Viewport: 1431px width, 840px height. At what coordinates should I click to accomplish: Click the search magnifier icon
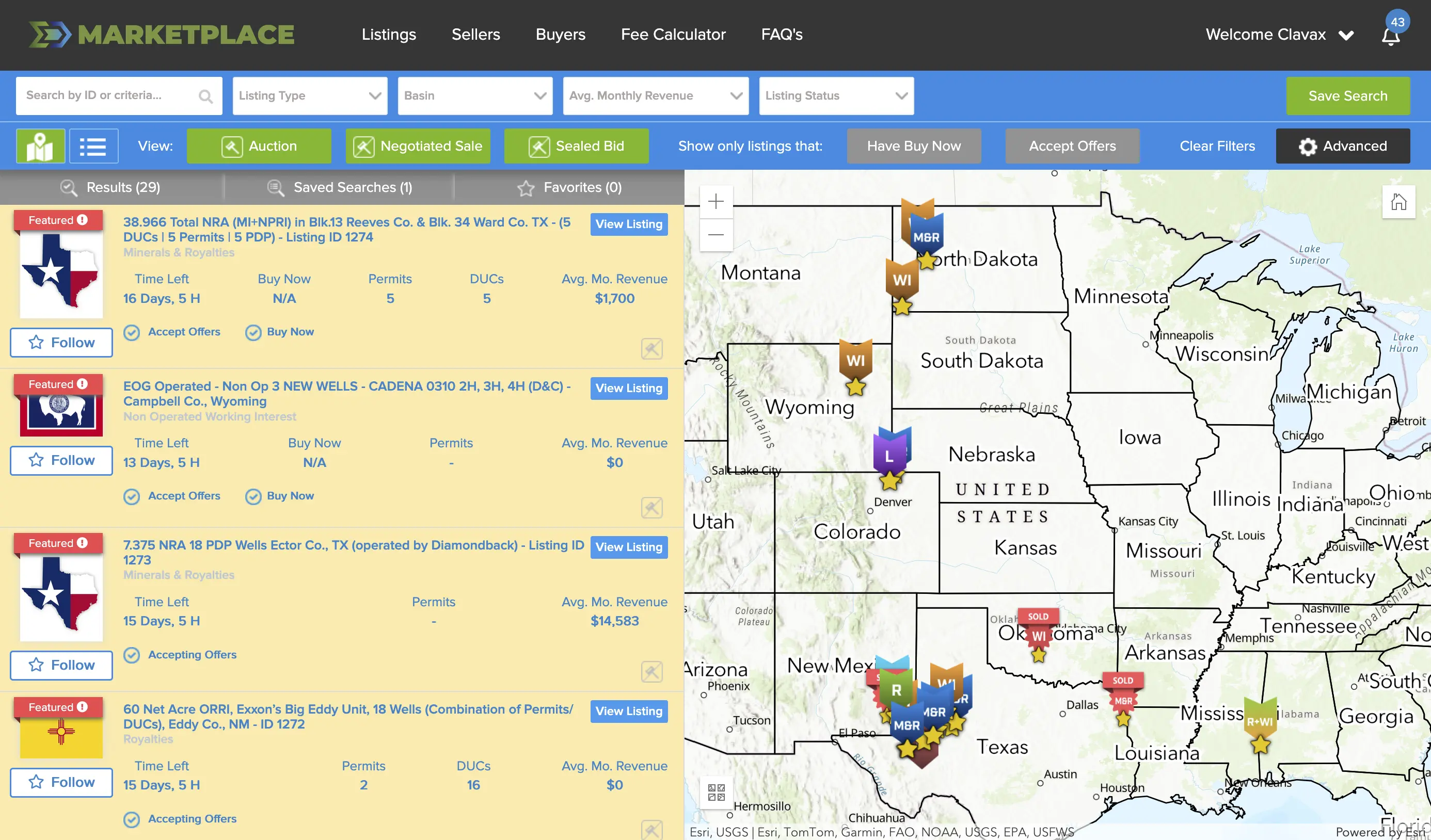coord(205,96)
